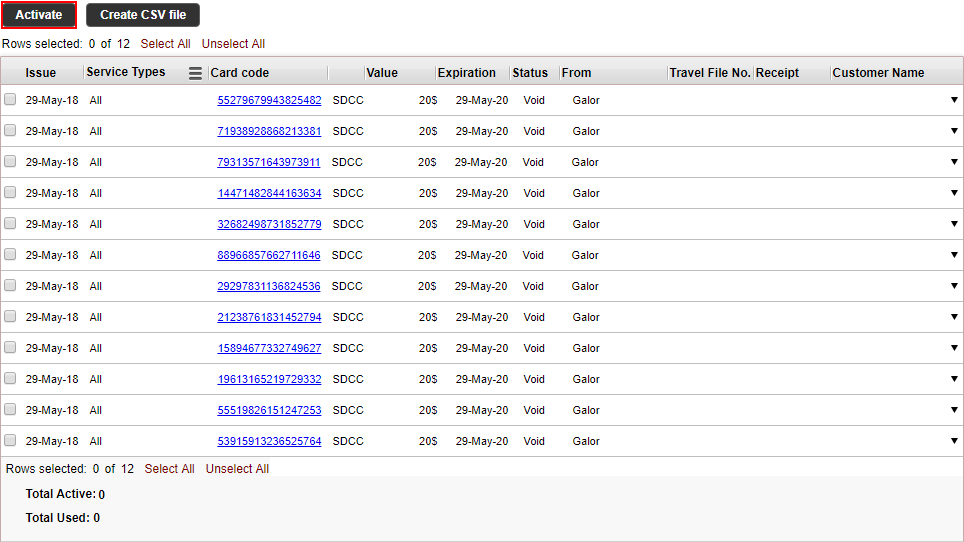Open card code link 32682498731852779
The image size is (964, 542).
click(269, 224)
